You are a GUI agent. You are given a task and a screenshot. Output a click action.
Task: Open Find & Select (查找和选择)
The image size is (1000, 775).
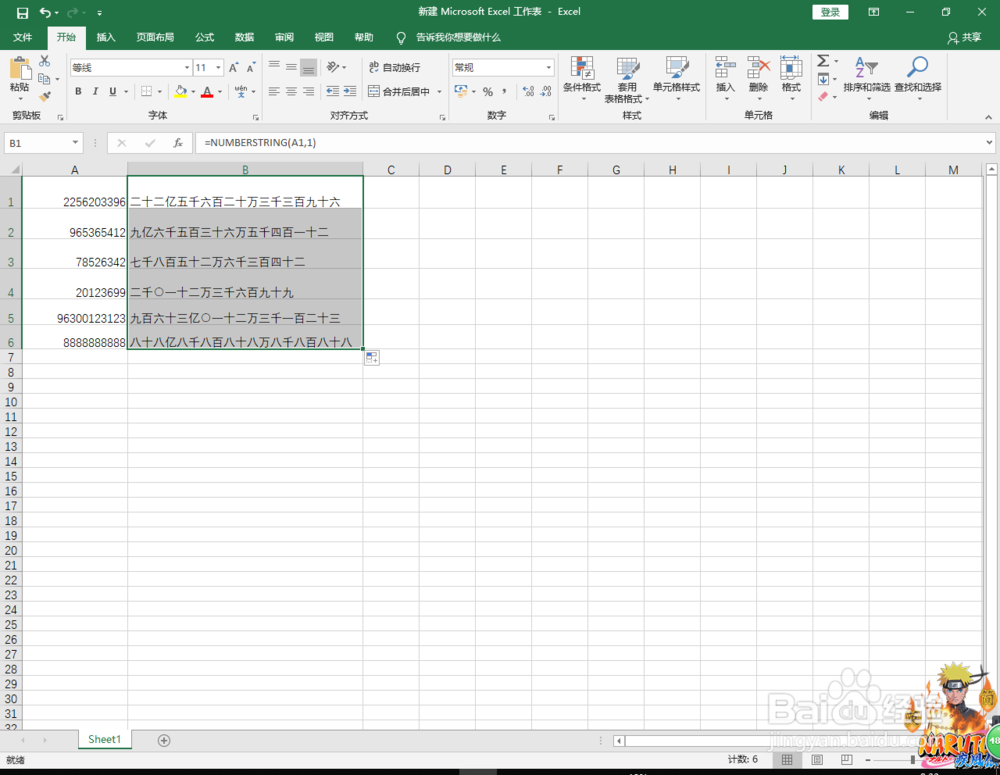918,80
